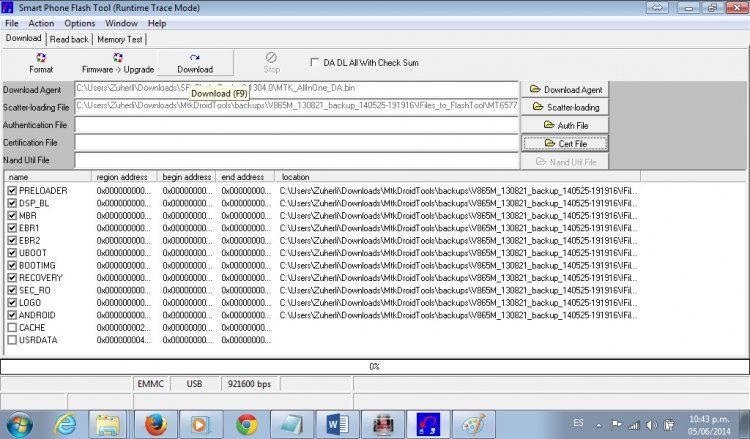Click the Download Agent path field
Screen dimensions: 750x439
(x=297, y=89)
